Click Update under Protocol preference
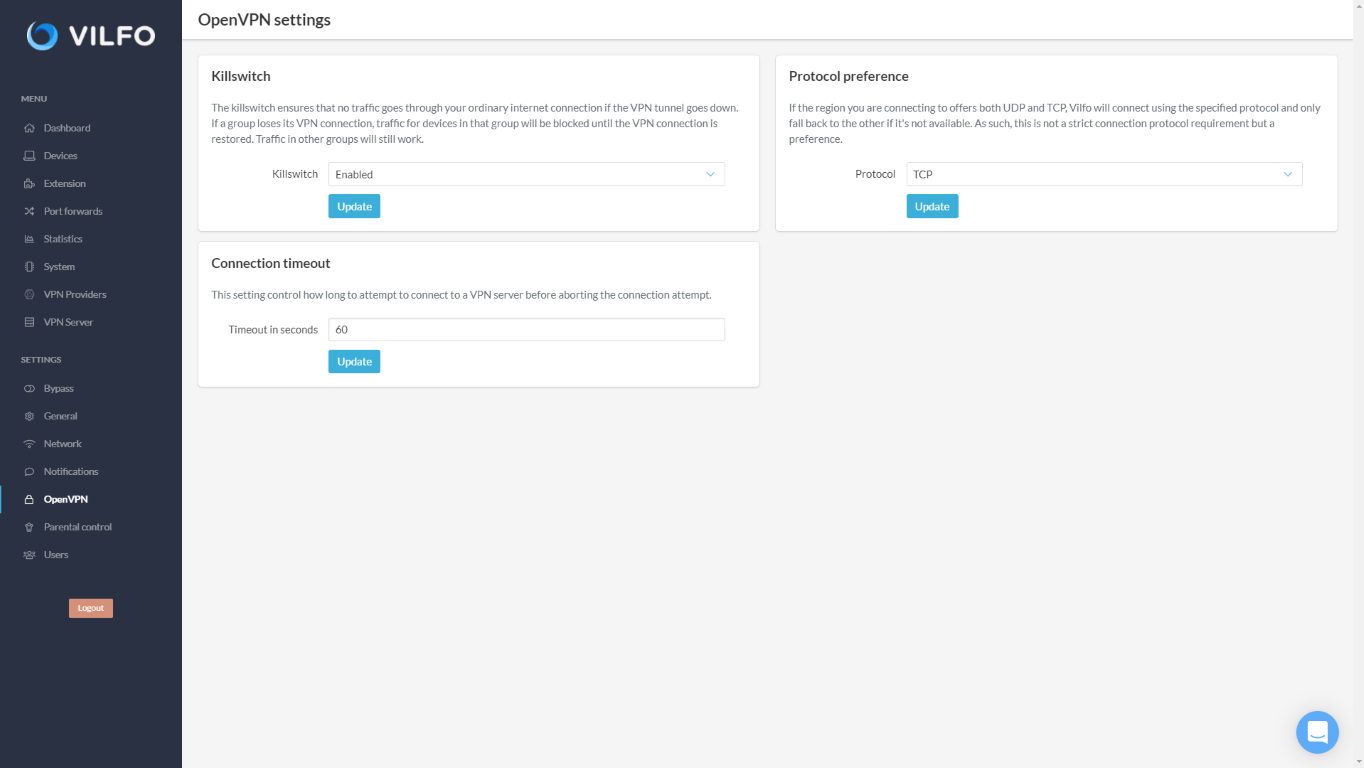1364x768 pixels. click(932, 206)
